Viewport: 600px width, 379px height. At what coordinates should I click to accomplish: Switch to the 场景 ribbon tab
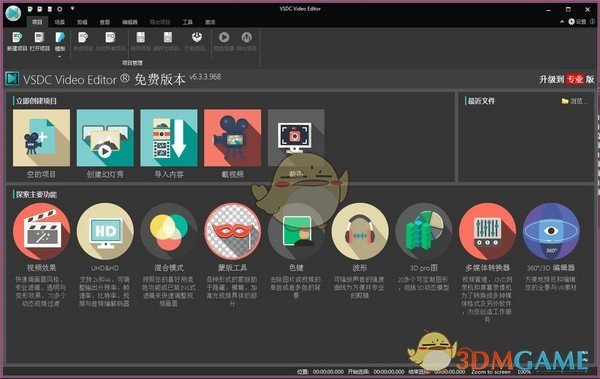pos(59,22)
